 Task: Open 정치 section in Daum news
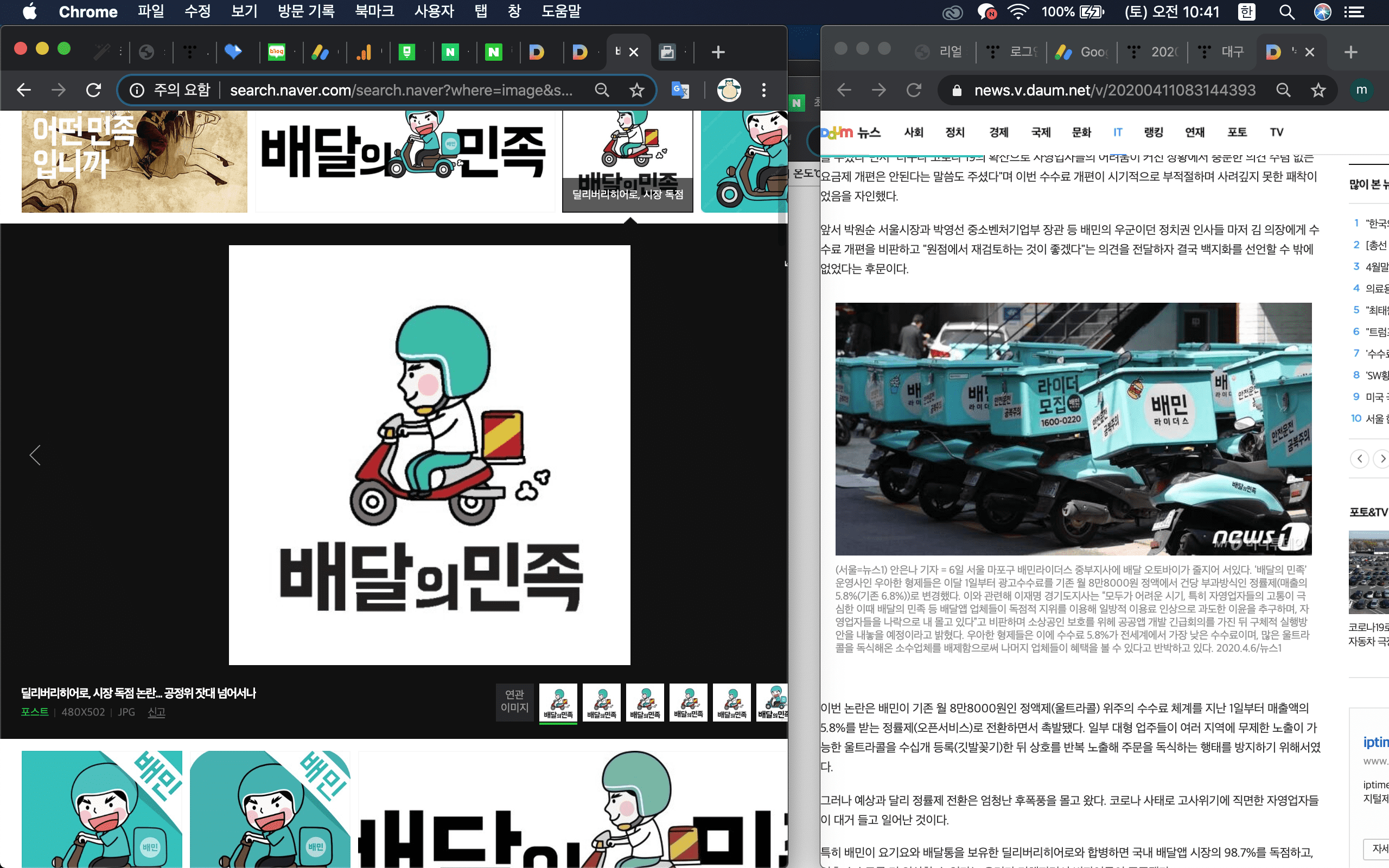(955, 132)
